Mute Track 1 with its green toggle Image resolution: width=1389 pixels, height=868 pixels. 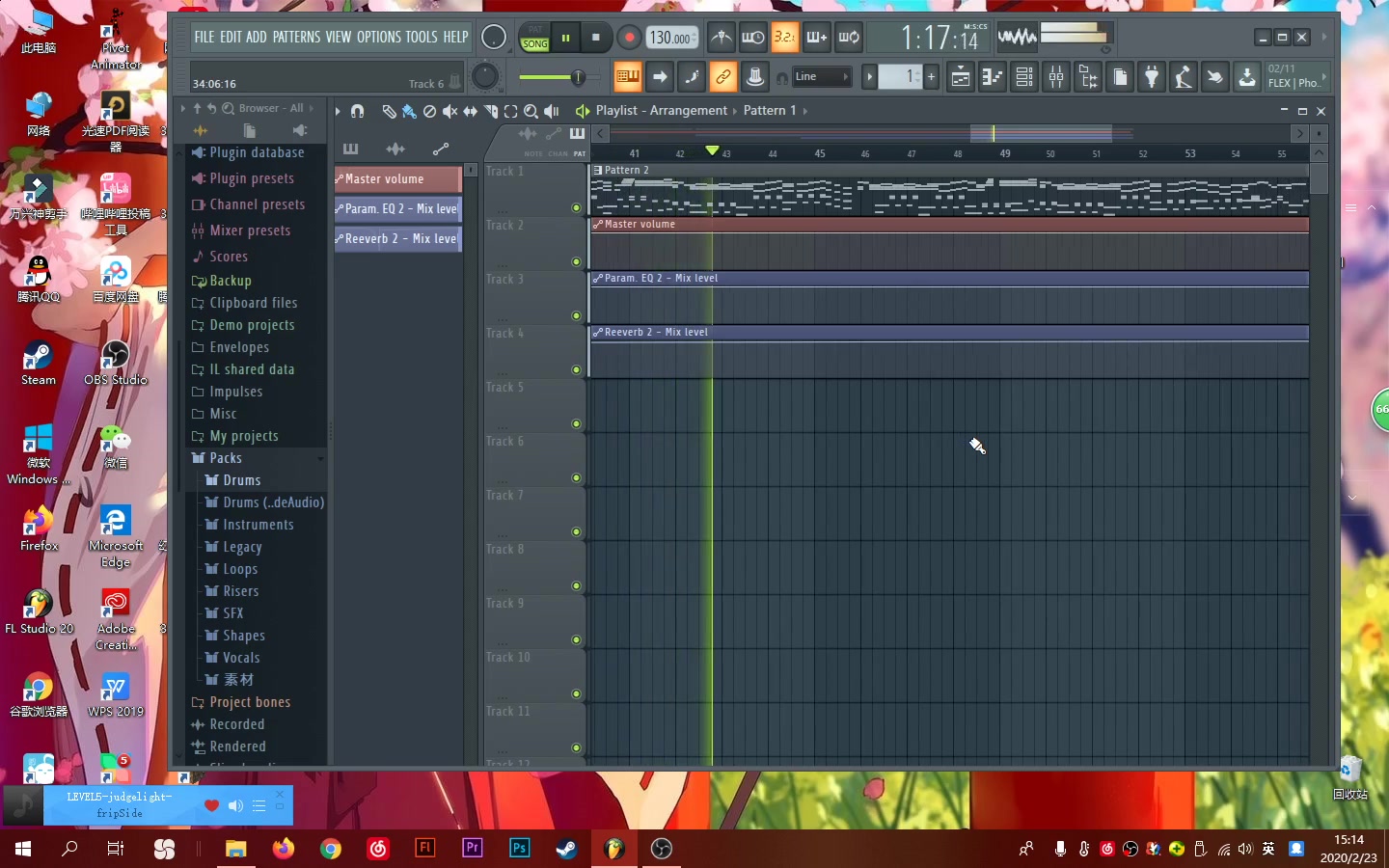pyautogui.click(x=577, y=207)
